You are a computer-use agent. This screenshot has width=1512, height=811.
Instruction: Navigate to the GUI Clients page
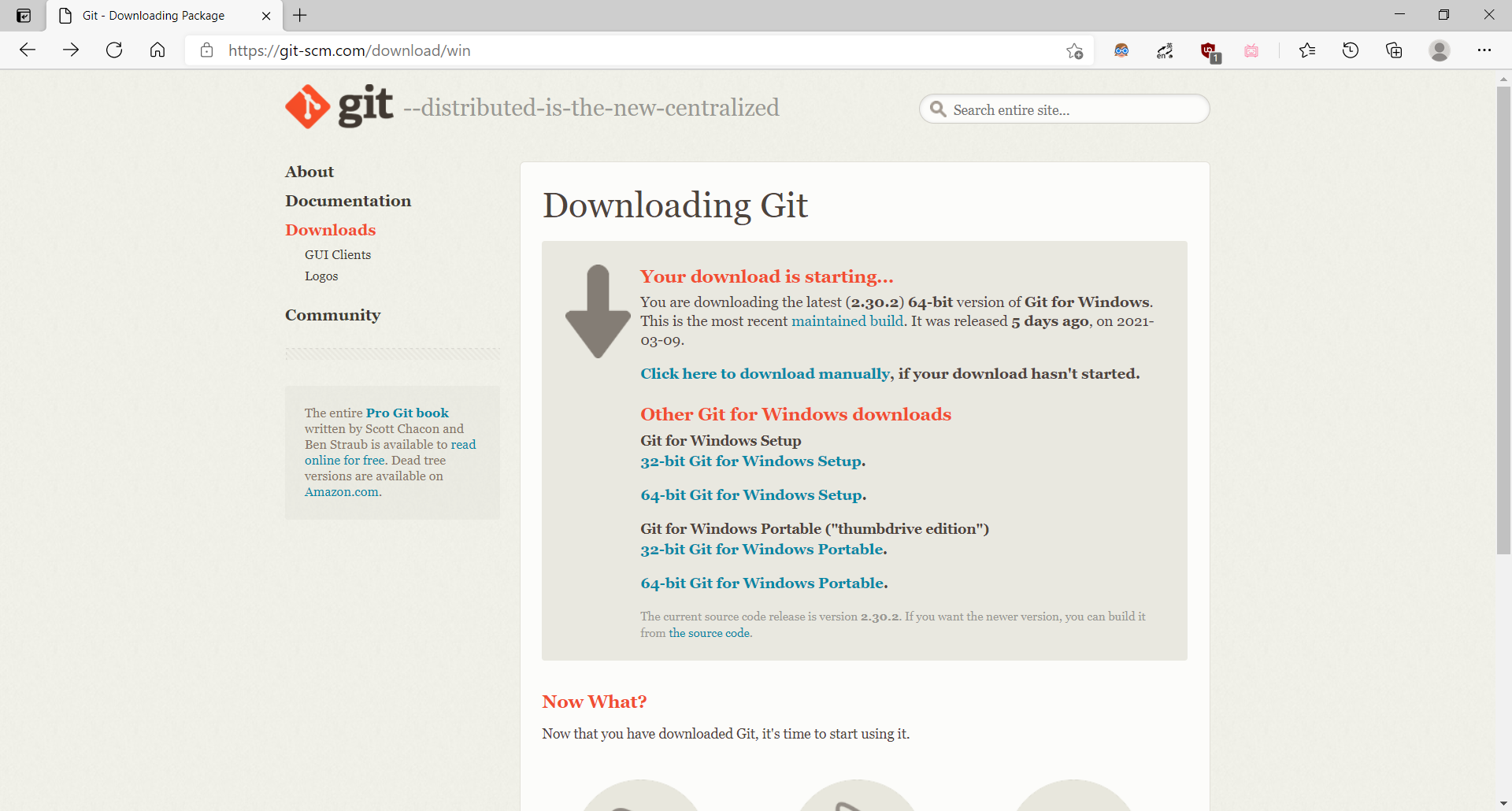[x=337, y=254]
